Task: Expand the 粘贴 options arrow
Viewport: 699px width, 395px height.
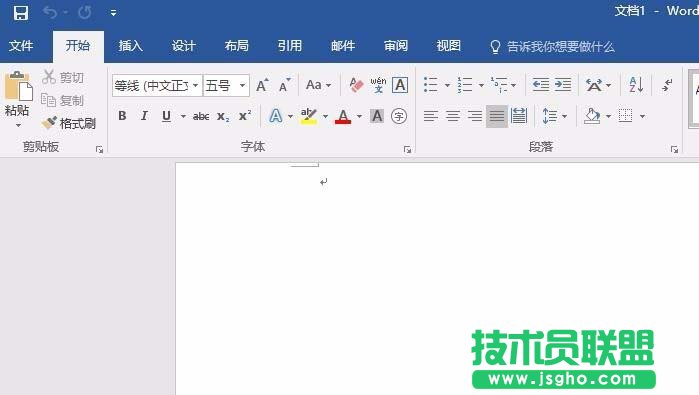Action: pos(18,125)
